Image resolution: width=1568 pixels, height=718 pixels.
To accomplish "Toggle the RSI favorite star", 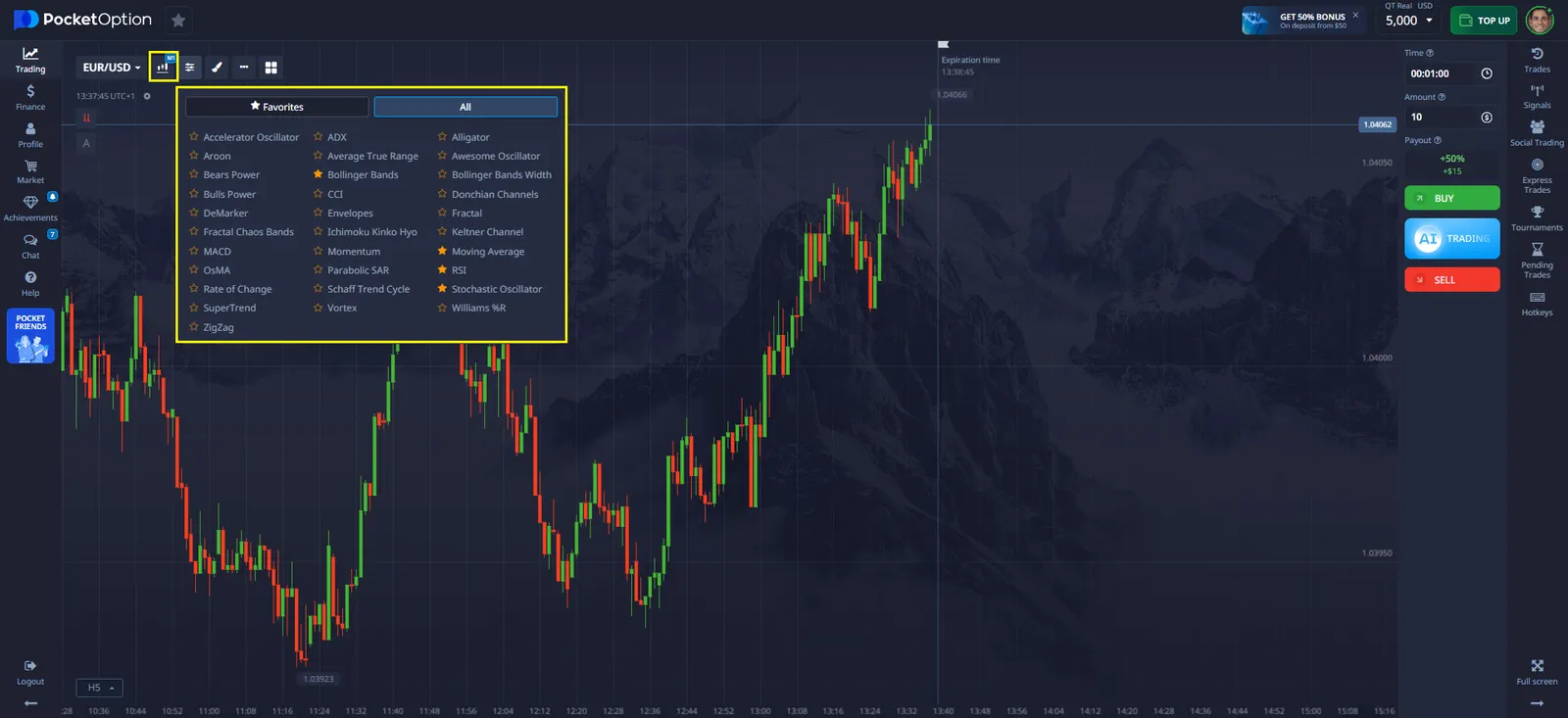I will click(442, 269).
